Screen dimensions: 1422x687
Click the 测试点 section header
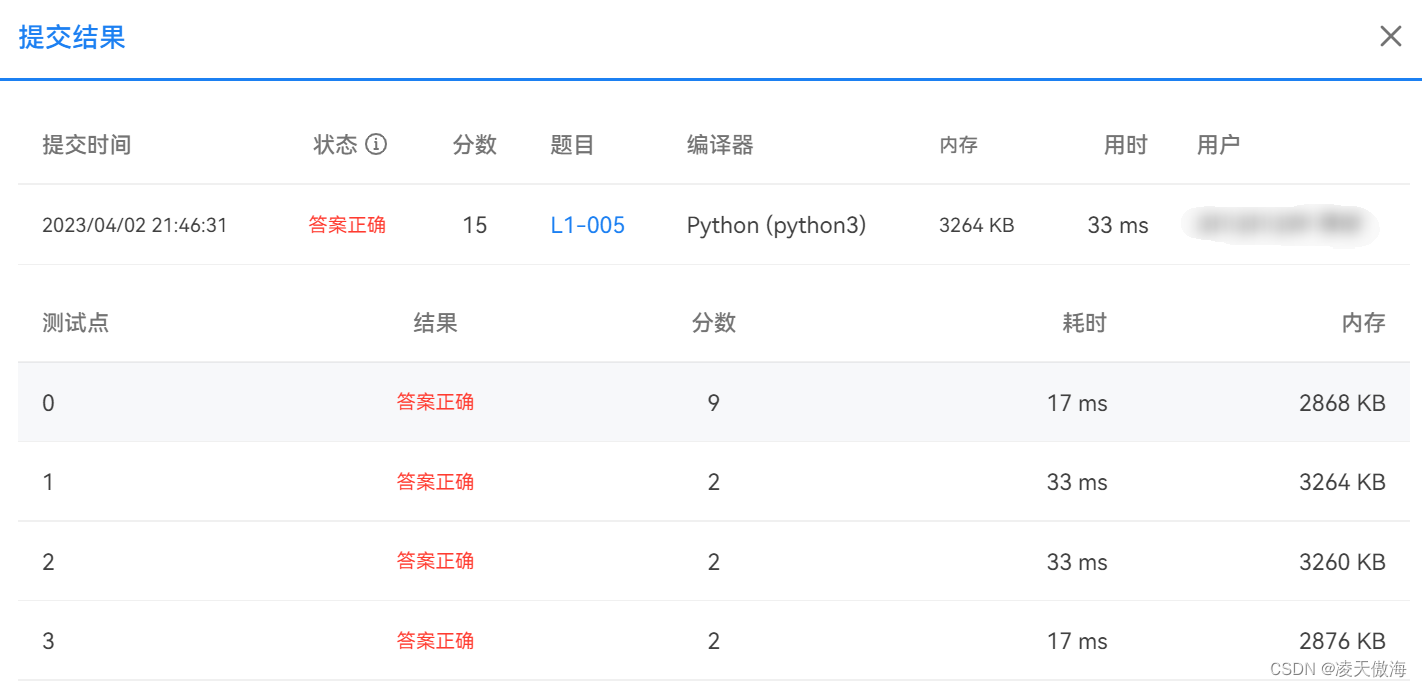[x=75, y=322]
